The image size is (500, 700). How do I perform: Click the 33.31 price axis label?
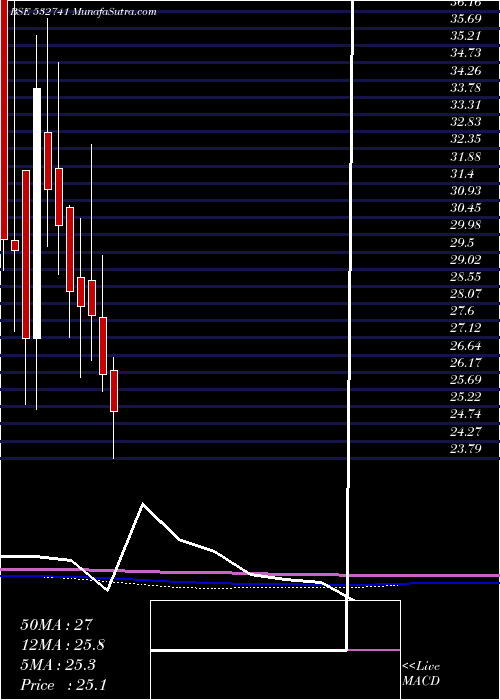pyautogui.click(x=466, y=105)
